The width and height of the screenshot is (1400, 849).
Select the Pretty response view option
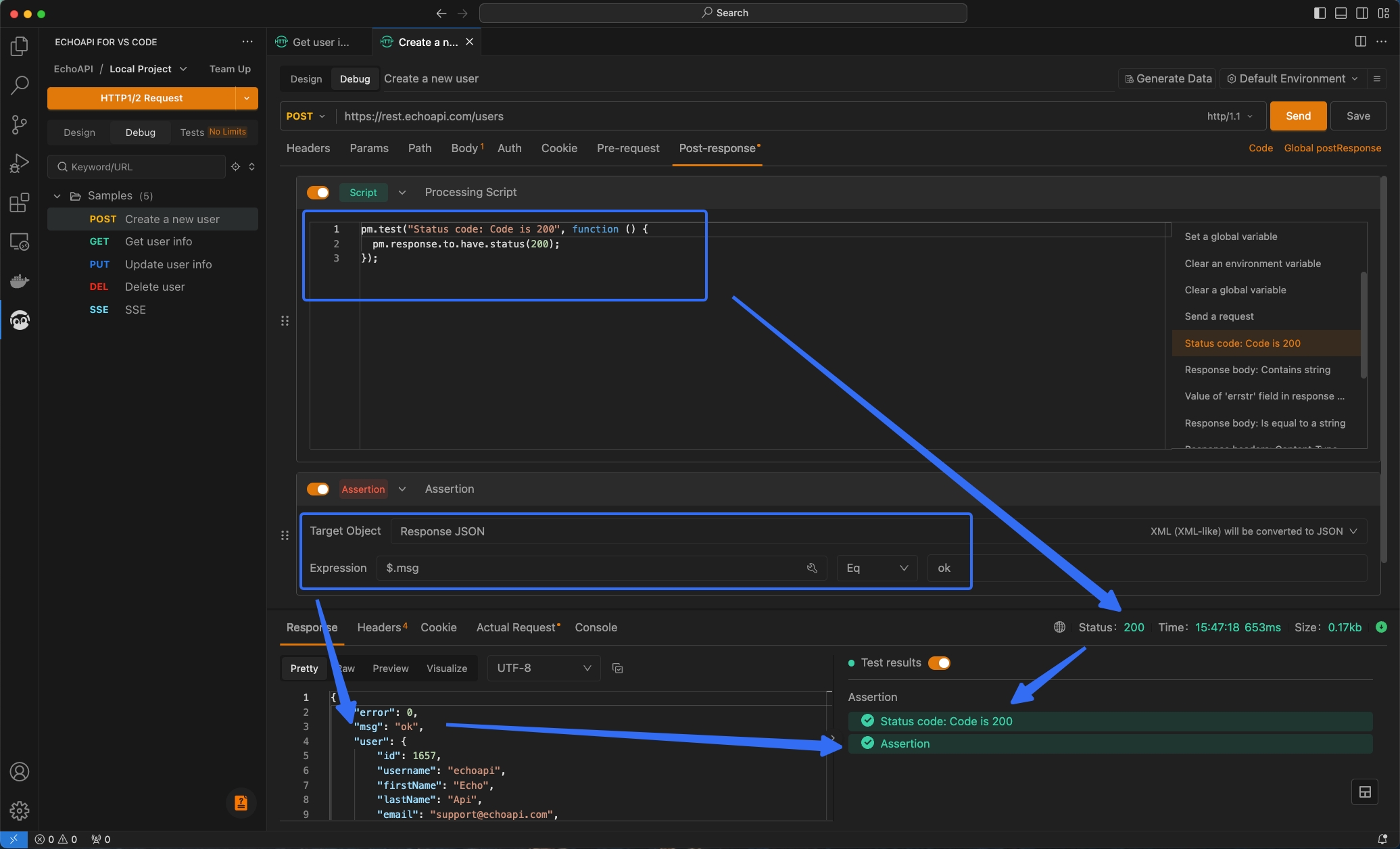[304, 668]
